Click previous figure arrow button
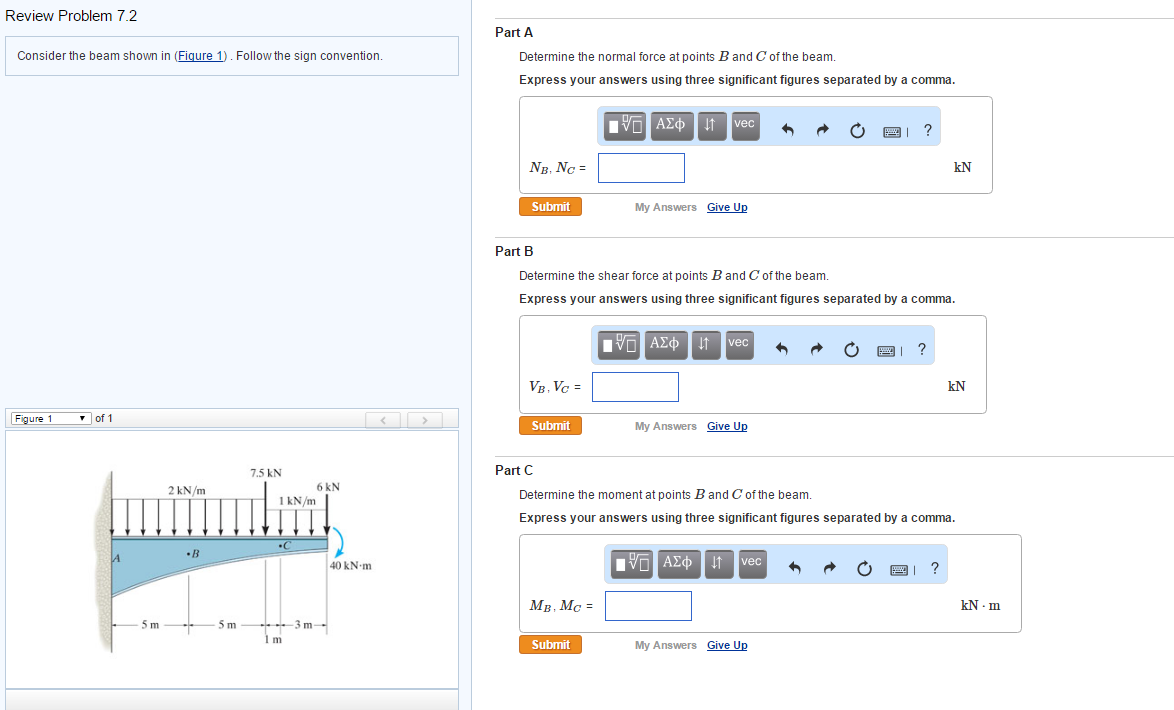1174x710 pixels. [x=383, y=420]
